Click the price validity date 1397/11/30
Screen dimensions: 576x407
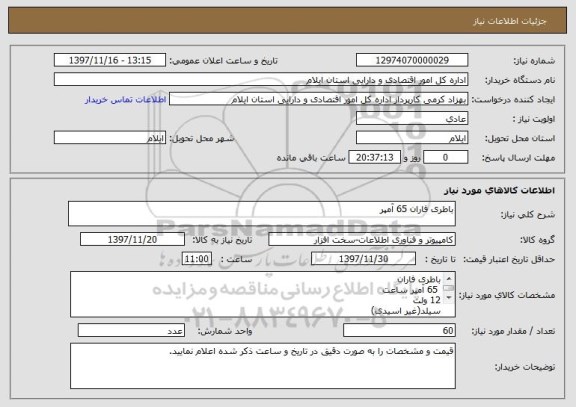click(363, 259)
